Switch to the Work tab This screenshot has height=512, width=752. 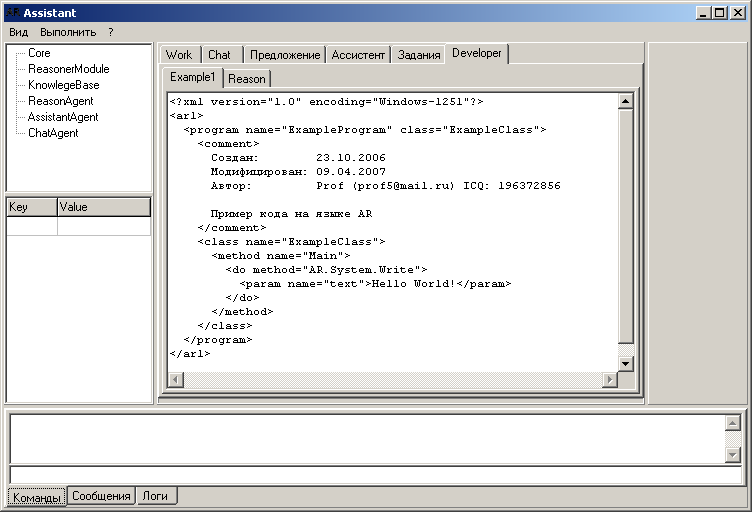click(x=179, y=55)
